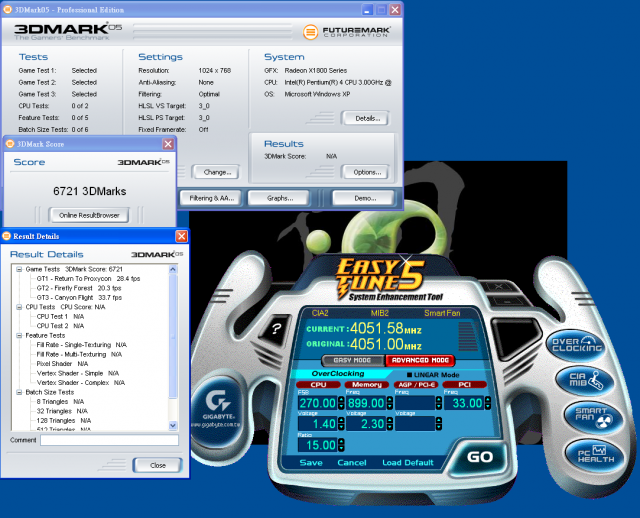Collapse the Batch Size Tests tree node
640x518 pixels.
pos(19,392)
